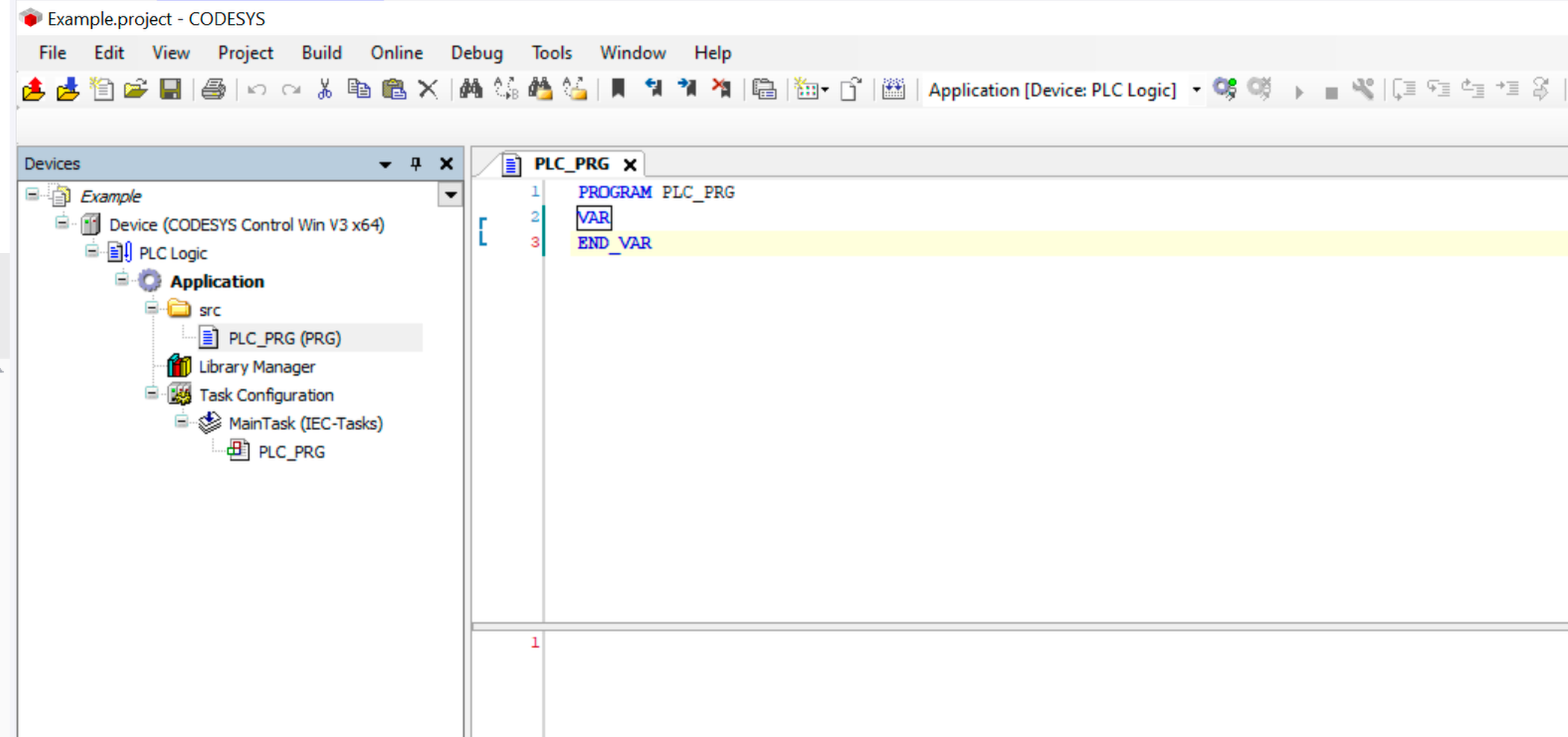
Task: Redo the last undone action
Action: click(291, 90)
